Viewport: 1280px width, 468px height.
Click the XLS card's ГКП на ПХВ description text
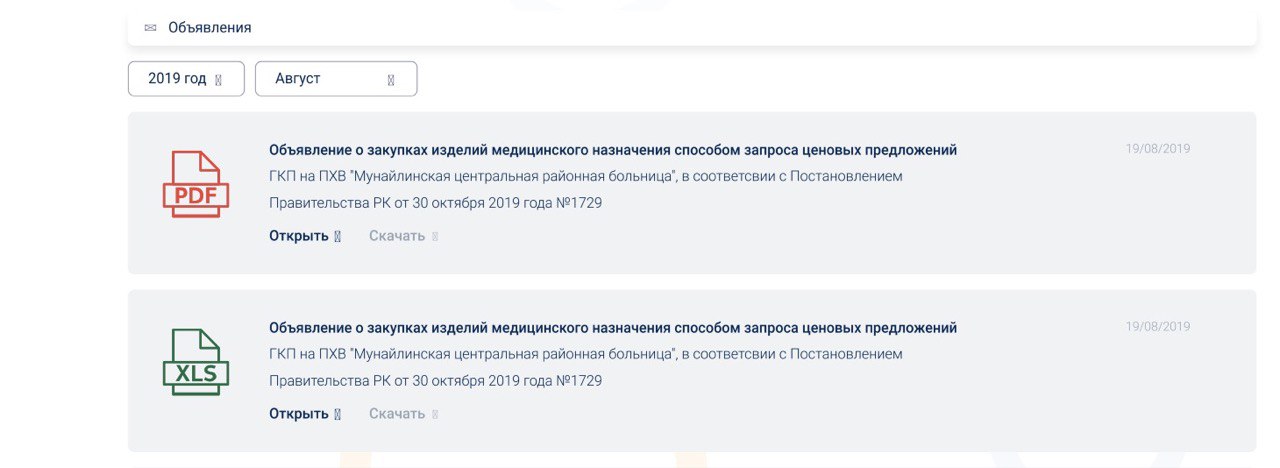pyautogui.click(x=586, y=368)
